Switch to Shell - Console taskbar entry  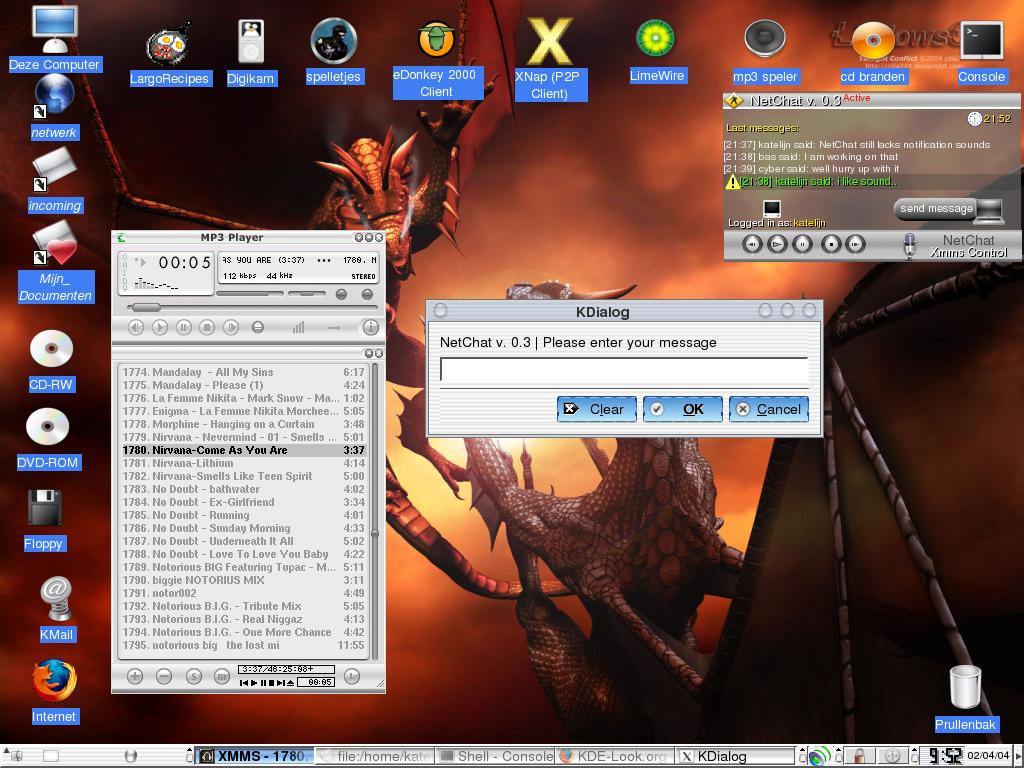point(495,756)
